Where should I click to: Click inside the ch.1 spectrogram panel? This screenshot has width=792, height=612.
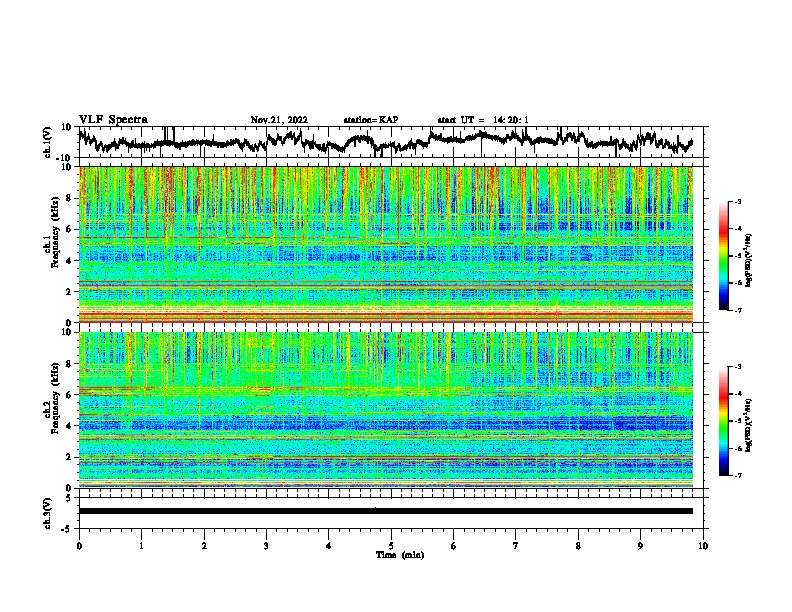click(x=386, y=244)
